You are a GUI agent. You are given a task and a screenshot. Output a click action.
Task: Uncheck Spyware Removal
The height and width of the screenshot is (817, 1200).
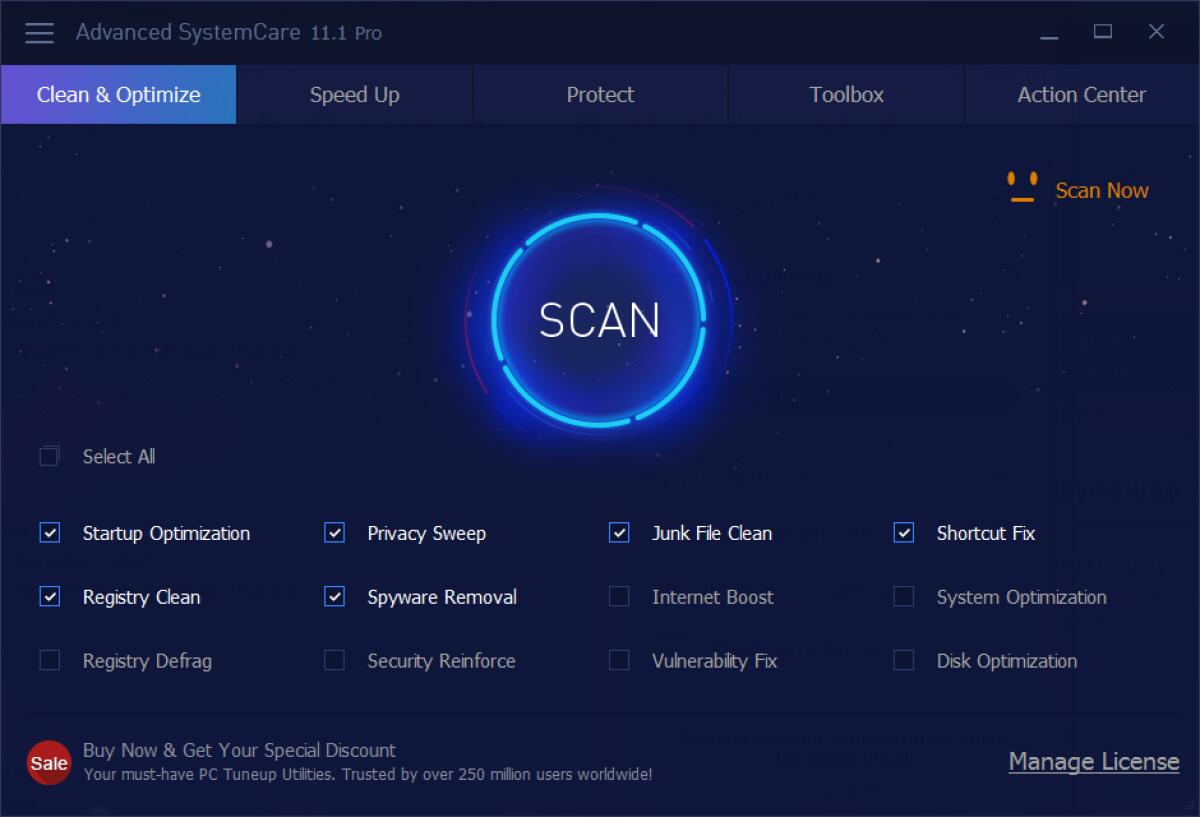(x=334, y=597)
